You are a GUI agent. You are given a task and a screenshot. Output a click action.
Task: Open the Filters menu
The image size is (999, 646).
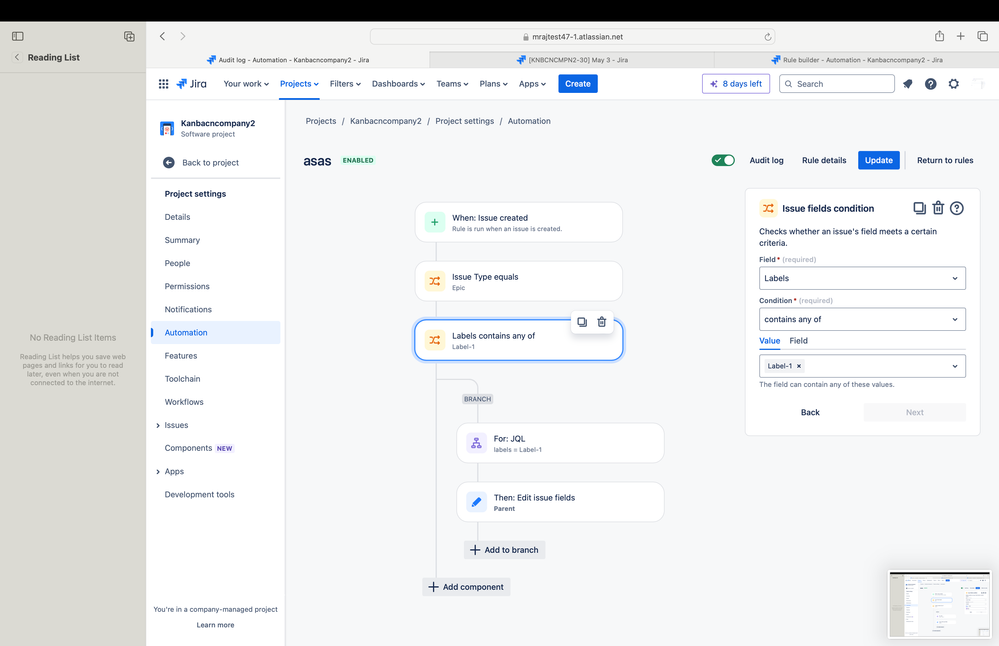click(345, 83)
